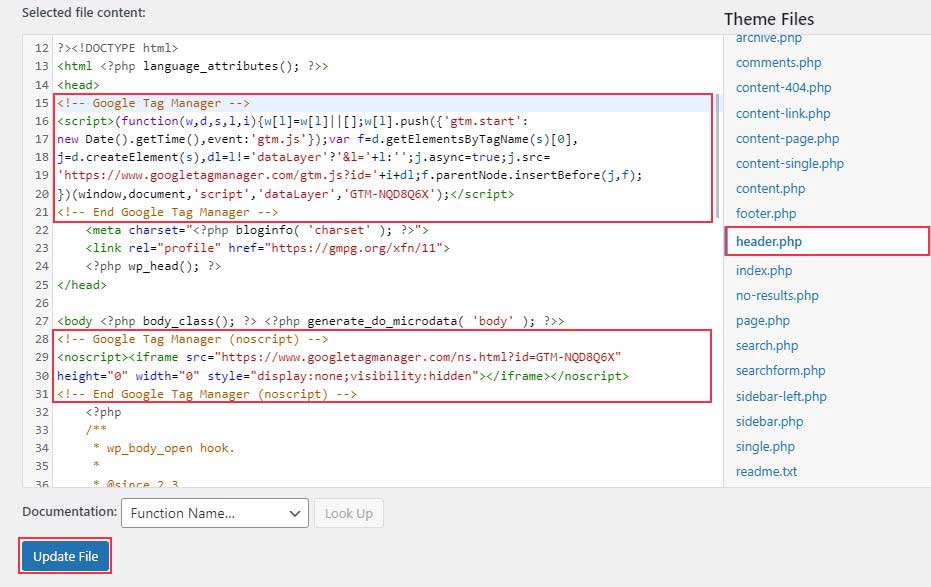Click the Look Up button

coord(349,513)
